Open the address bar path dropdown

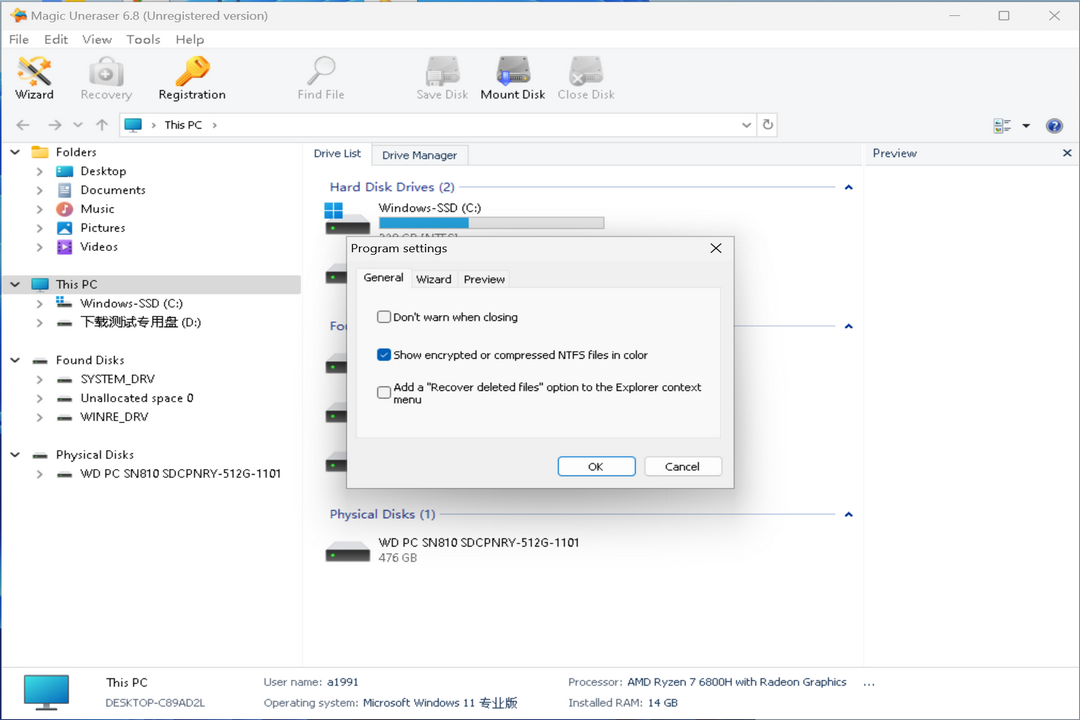(x=746, y=125)
